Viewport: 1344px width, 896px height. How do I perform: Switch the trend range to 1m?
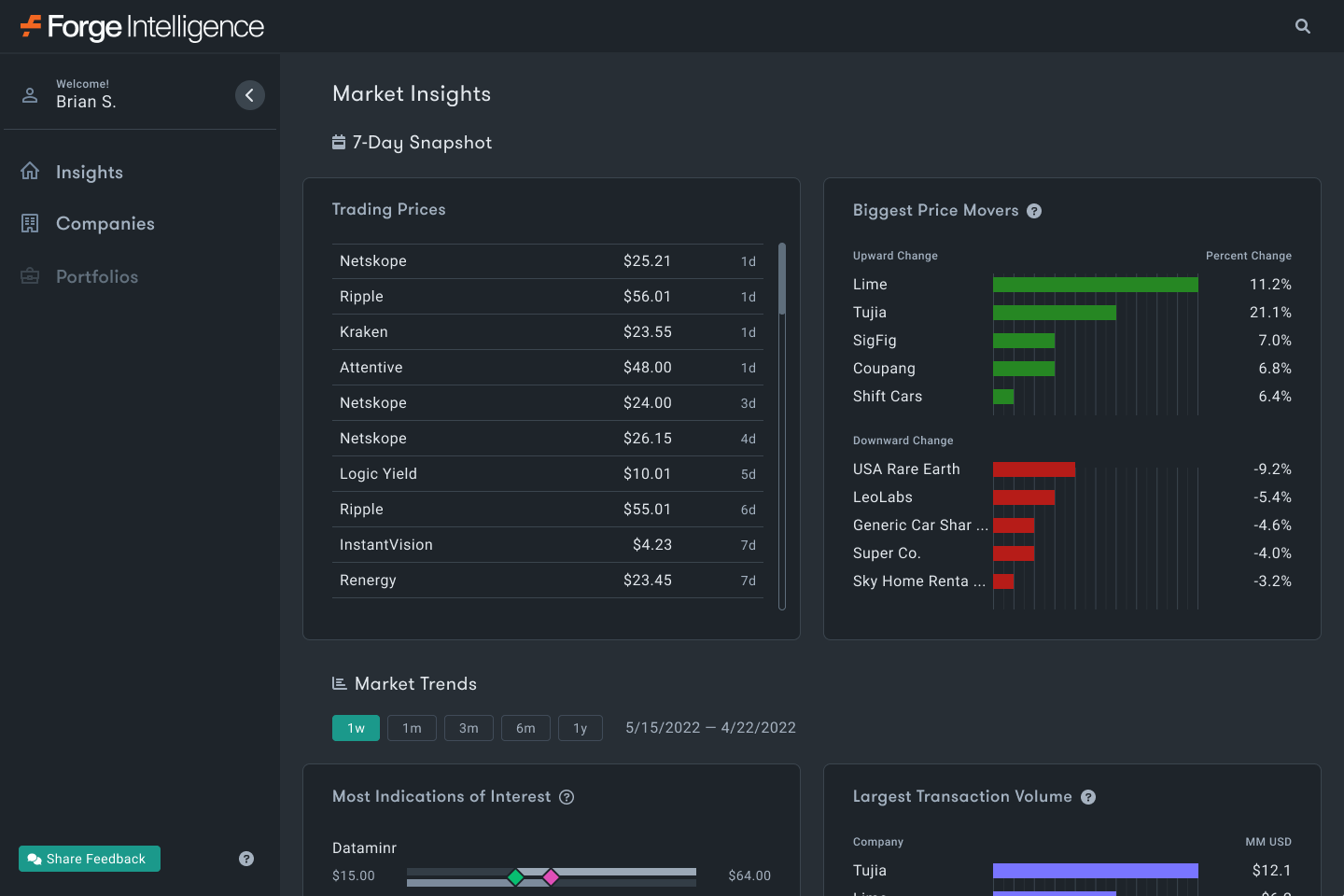pos(412,727)
